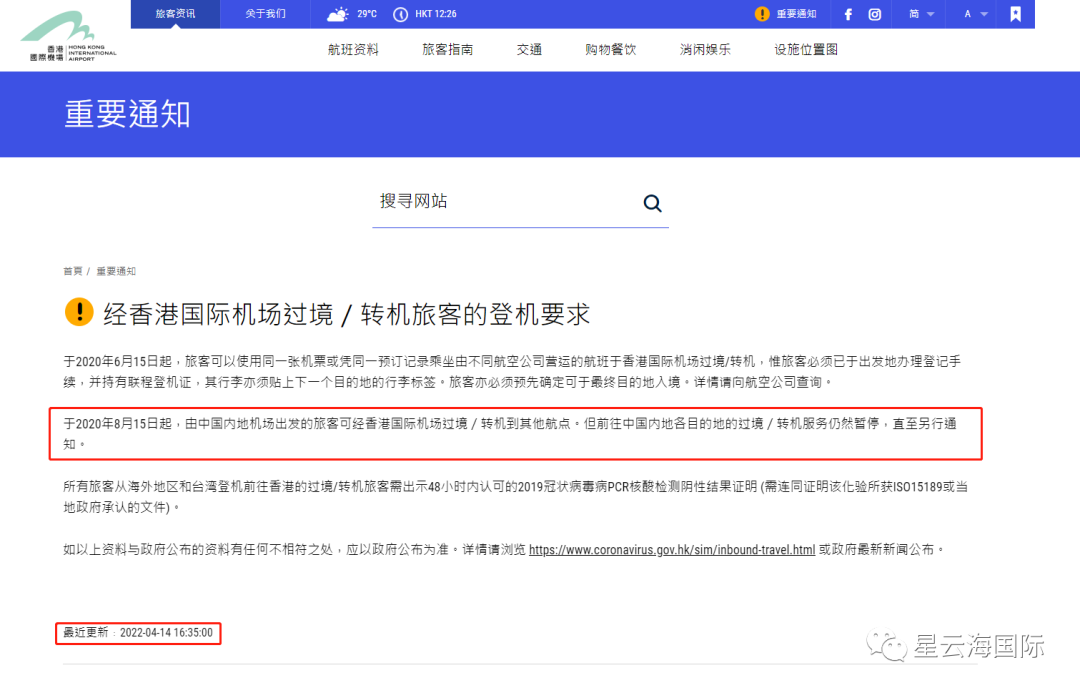Screen dimensions: 1080x693
Task: Click the 首页 breadcrumb link
Action: pos(73,271)
